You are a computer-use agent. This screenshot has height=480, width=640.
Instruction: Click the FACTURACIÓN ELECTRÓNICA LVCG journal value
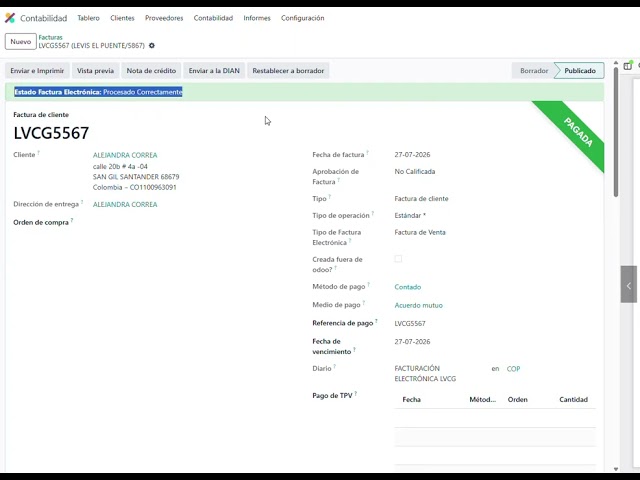pyautogui.click(x=425, y=373)
